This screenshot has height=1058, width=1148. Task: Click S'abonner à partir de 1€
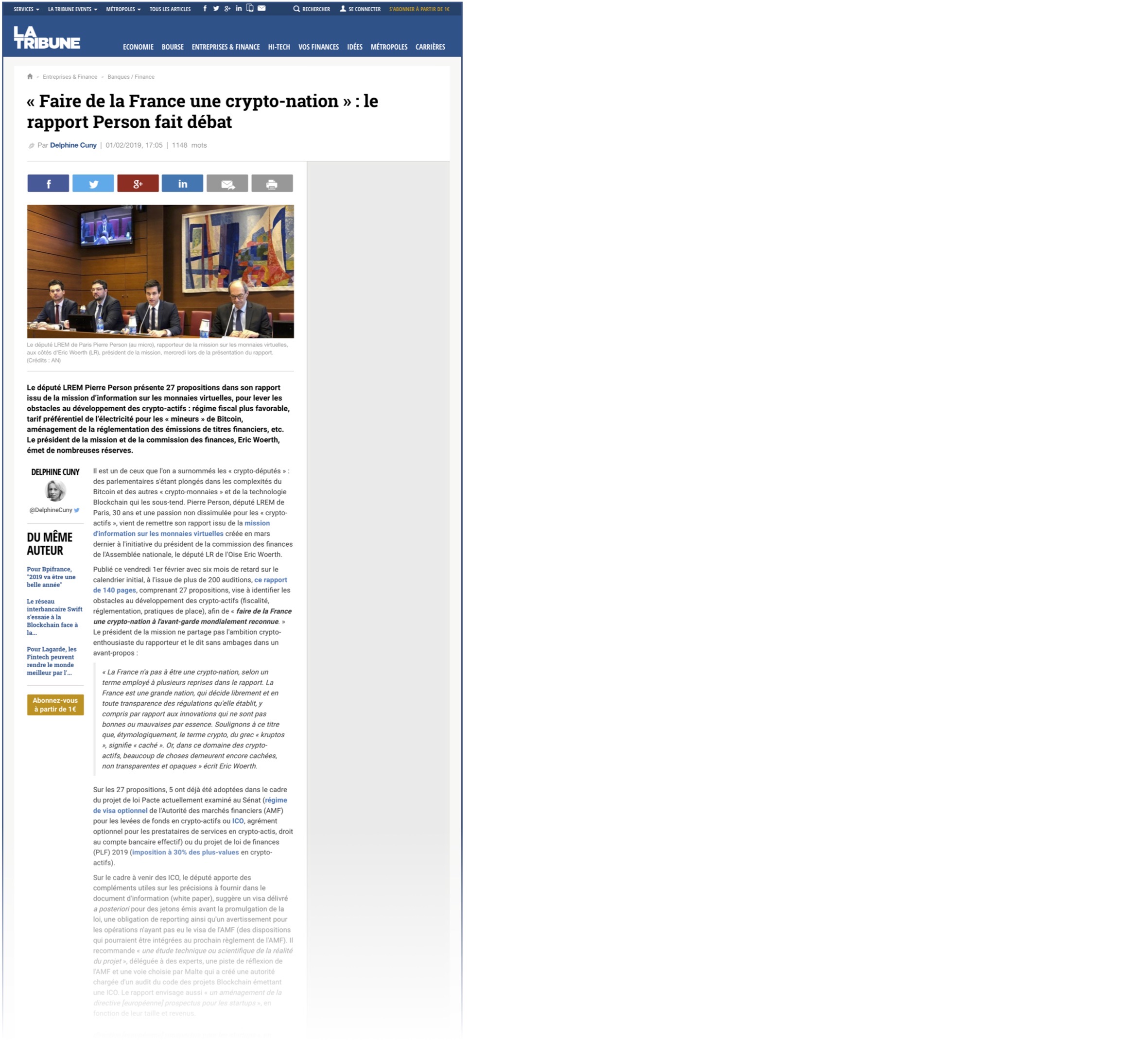point(419,9)
